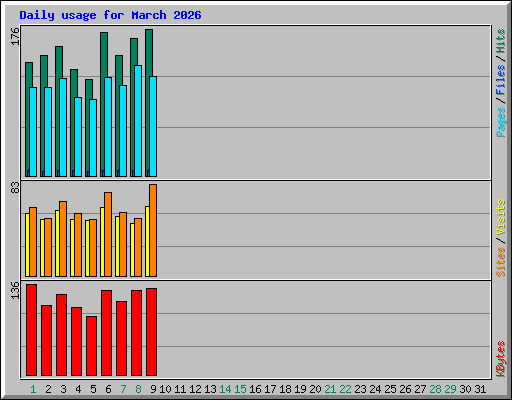Viewport: 512px width, 400px height.
Task: Click green day '22' on the x-axis
Action: coord(345,389)
